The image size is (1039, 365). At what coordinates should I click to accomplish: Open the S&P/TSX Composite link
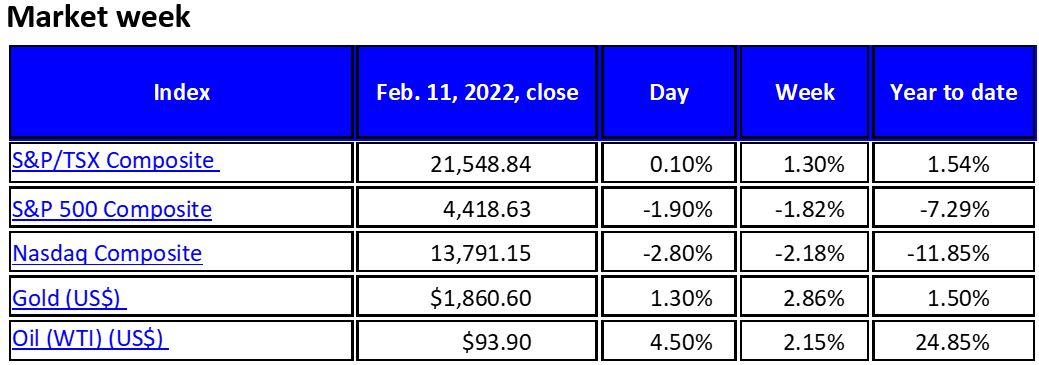click(116, 161)
